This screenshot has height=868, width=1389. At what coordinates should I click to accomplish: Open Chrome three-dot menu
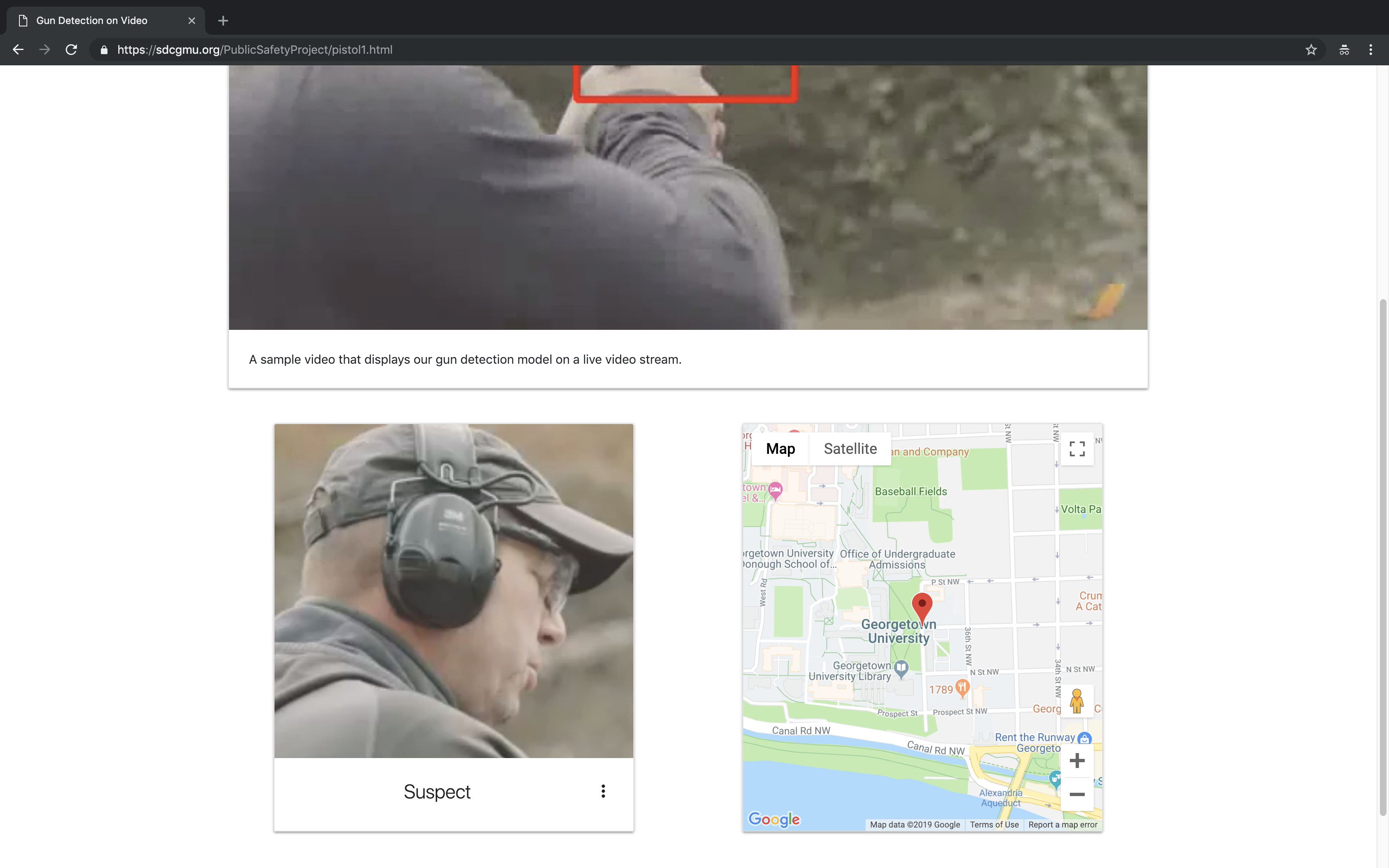[1371, 50]
